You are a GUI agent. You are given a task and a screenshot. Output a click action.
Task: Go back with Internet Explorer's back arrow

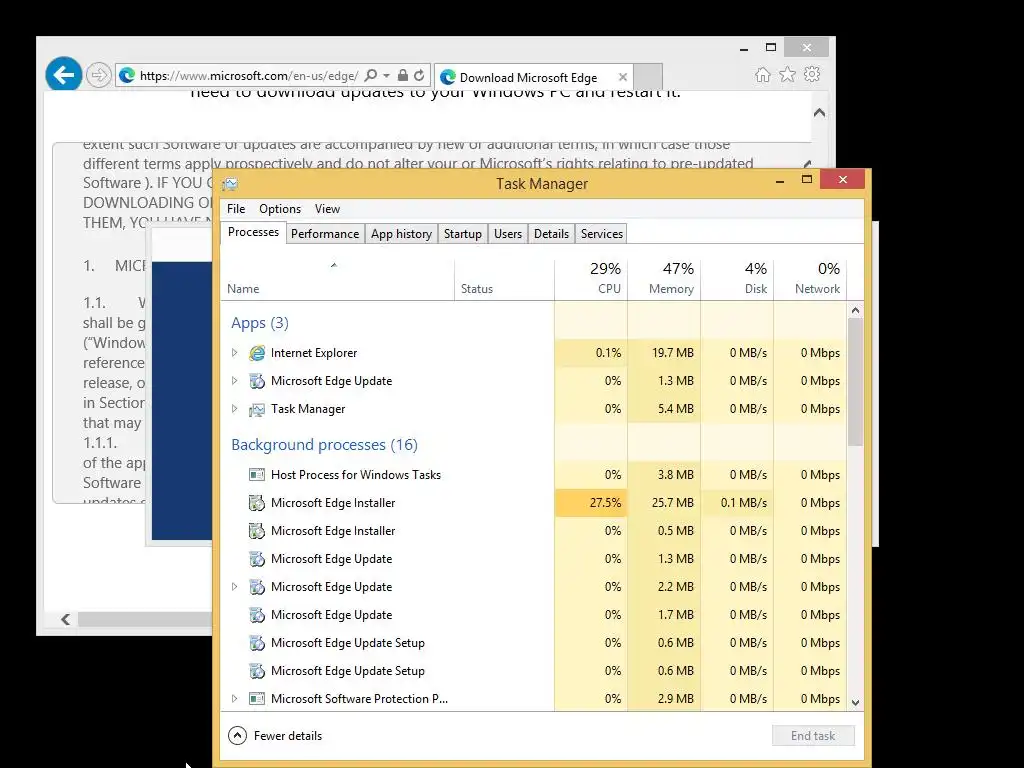pyautogui.click(x=63, y=74)
